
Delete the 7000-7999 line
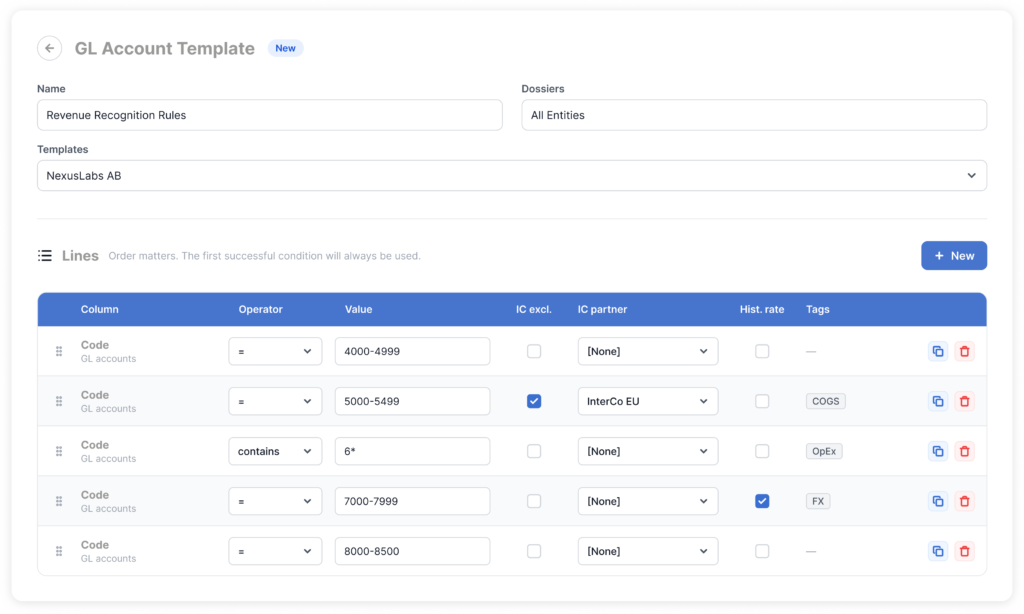965,501
